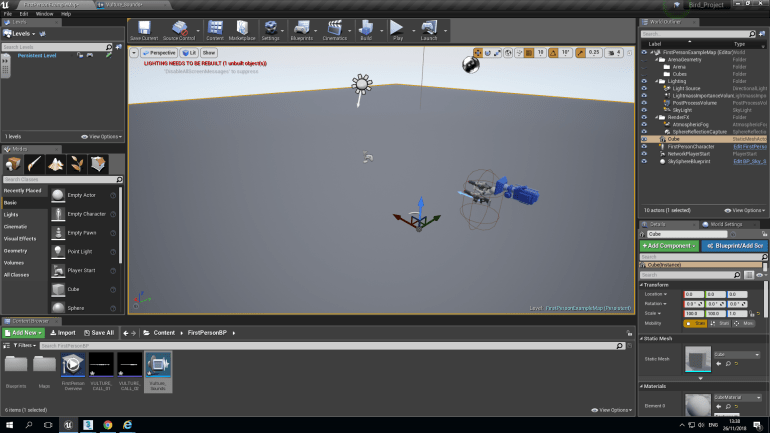Collapse the Transform section in Details

641,285
